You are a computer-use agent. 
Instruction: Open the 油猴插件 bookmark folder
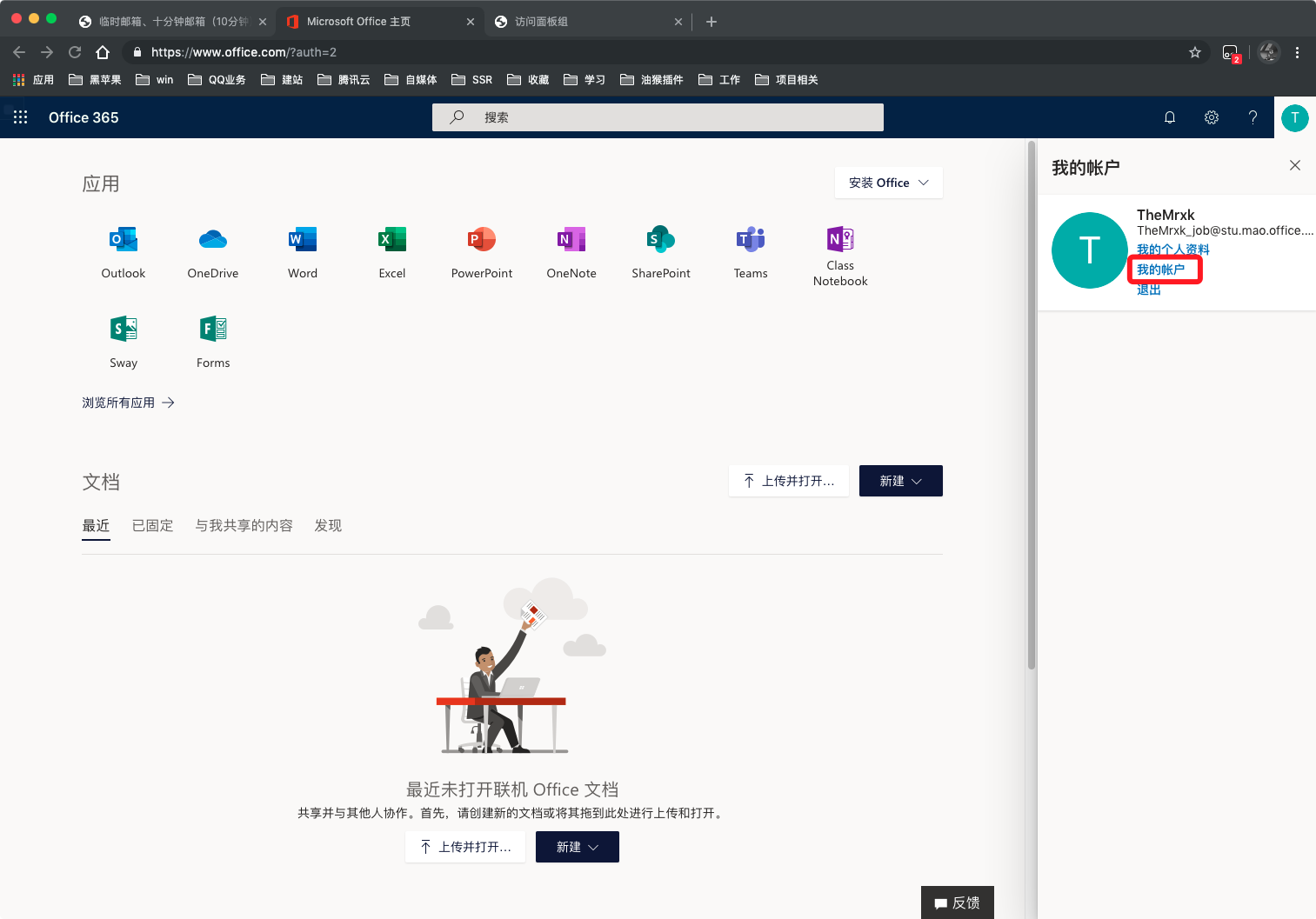[x=651, y=80]
